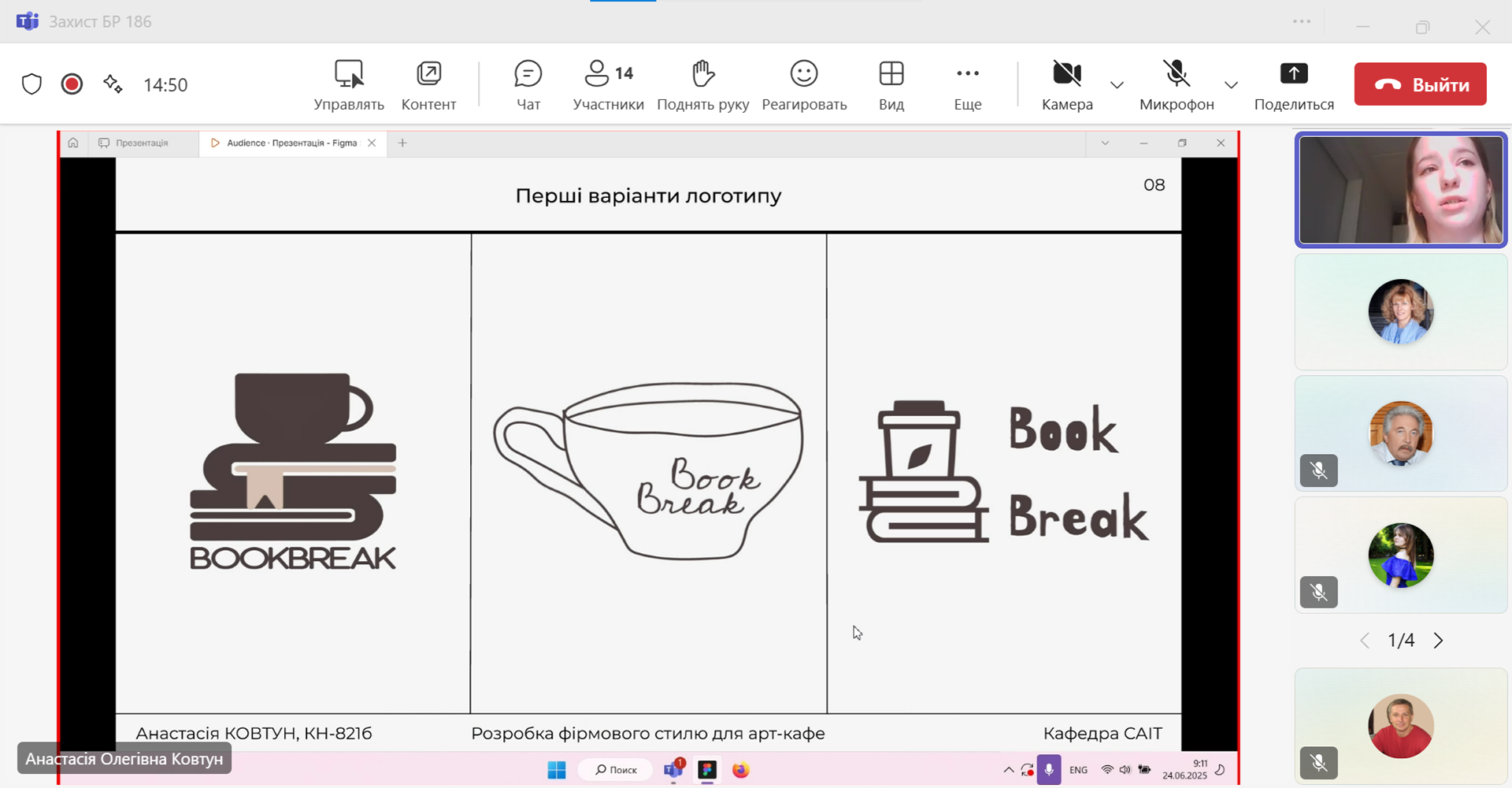Expand the microphone options arrow
The height and width of the screenshot is (788, 1512).
coord(1231,85)
